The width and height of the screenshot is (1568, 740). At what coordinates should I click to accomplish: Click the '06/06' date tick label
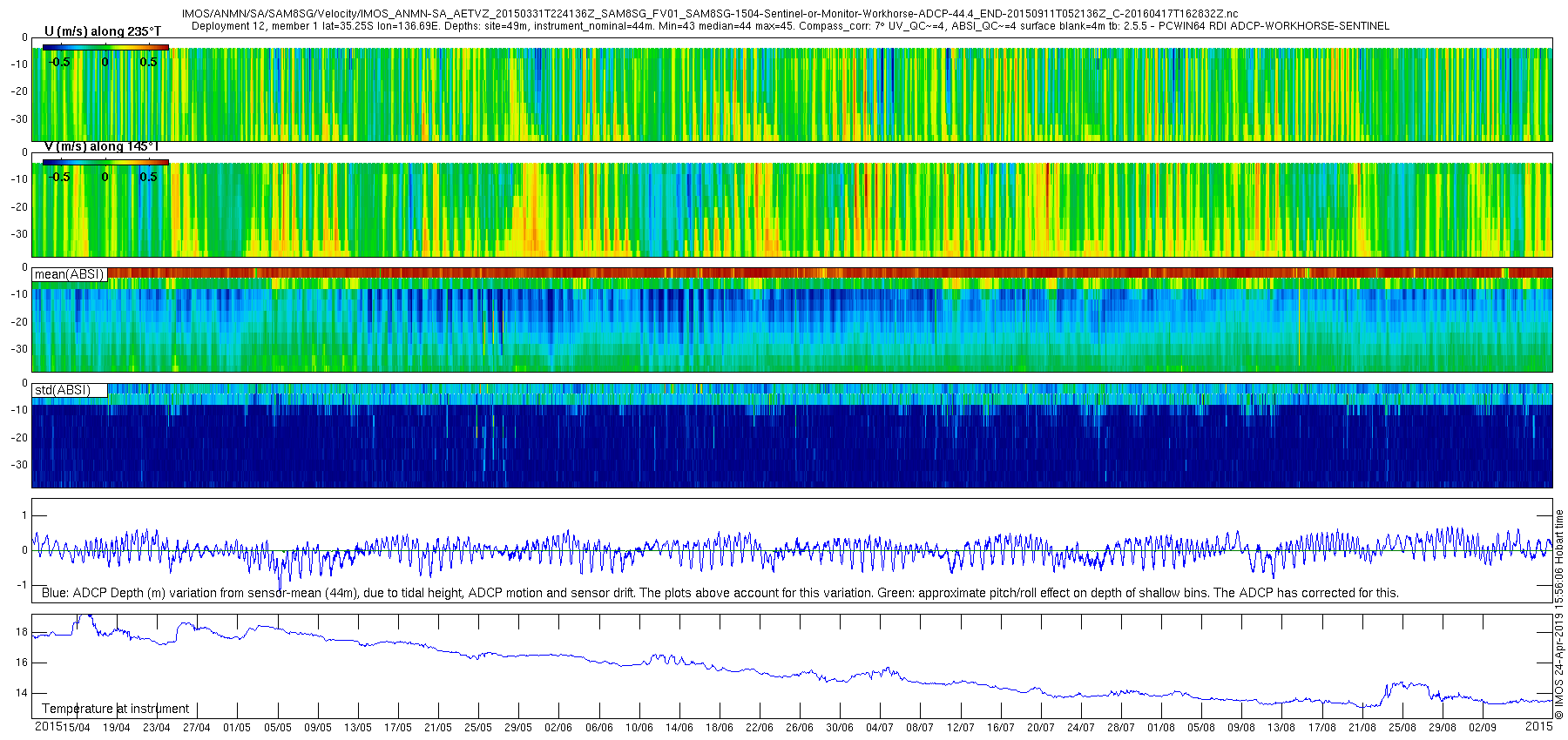(599, 728)
